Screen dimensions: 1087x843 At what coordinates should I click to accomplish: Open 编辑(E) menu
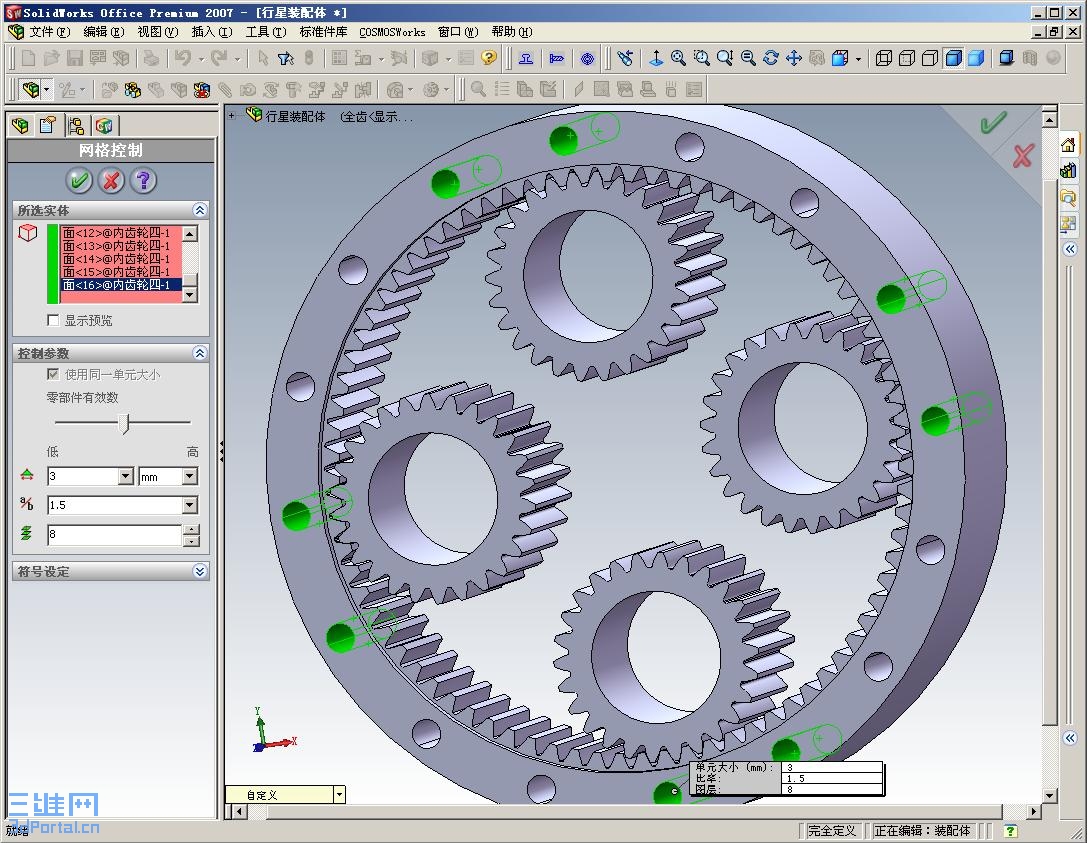pos(104,32)
